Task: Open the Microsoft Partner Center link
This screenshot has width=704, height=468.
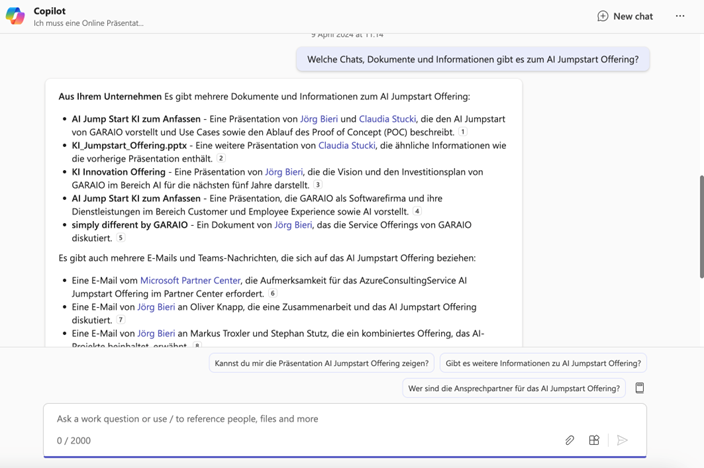Action: click(x=190, y=281)
